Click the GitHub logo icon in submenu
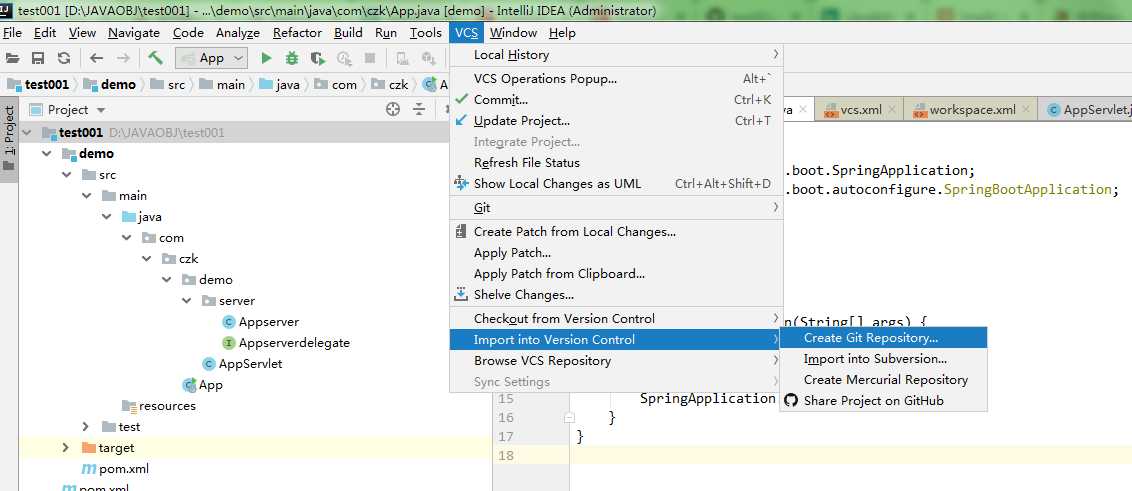Screen dimensions: 1132x491 coord(791,401)
